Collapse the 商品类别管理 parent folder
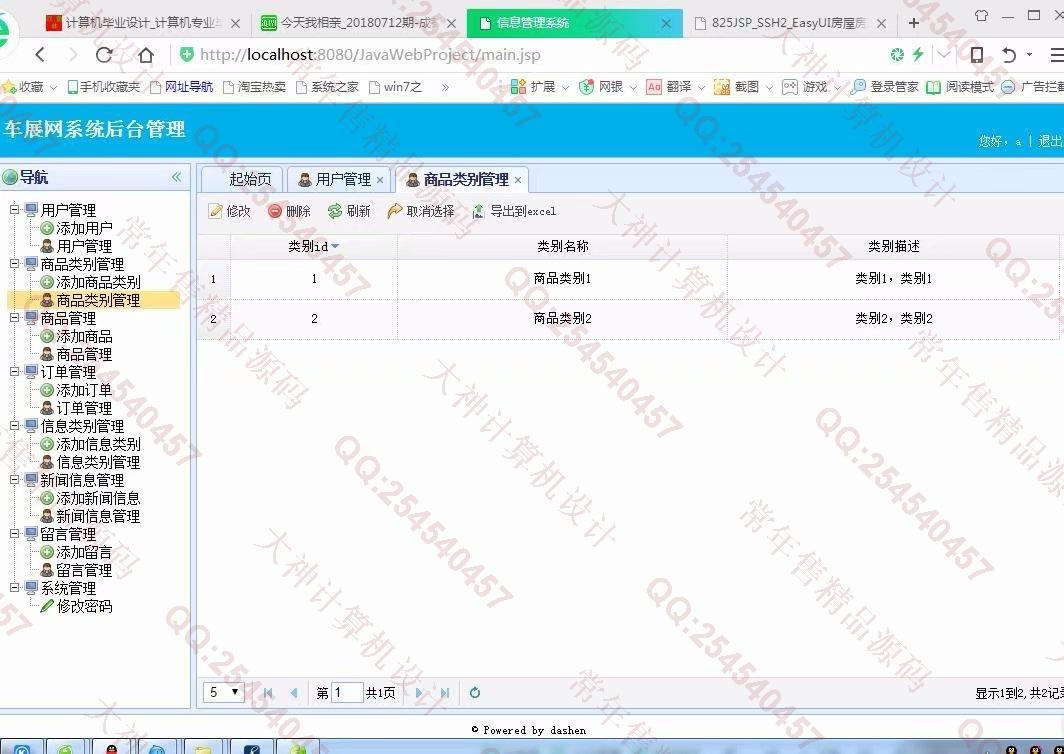Image resolution: width=1064 pixels, height=754 pixels. click(x=14, y=263)
